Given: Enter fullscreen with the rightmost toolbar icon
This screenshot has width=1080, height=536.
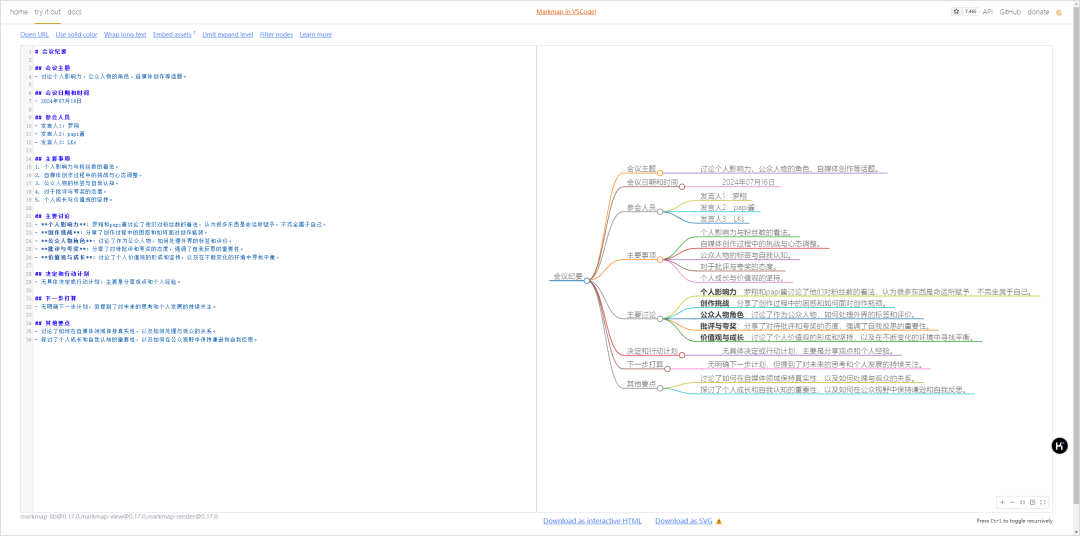Looking at the screenshot, I should pos(1043,502).
